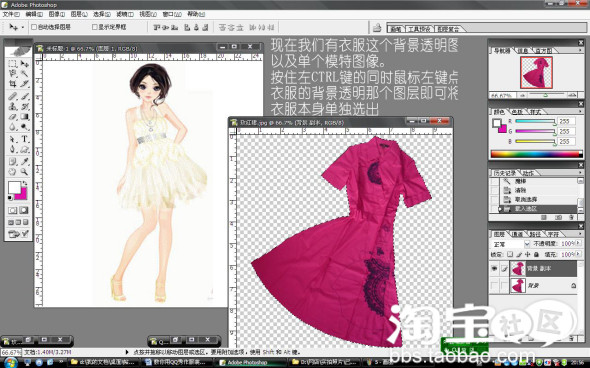Switch to the Paths tab in Layers panel

click(x=535, y=234)
